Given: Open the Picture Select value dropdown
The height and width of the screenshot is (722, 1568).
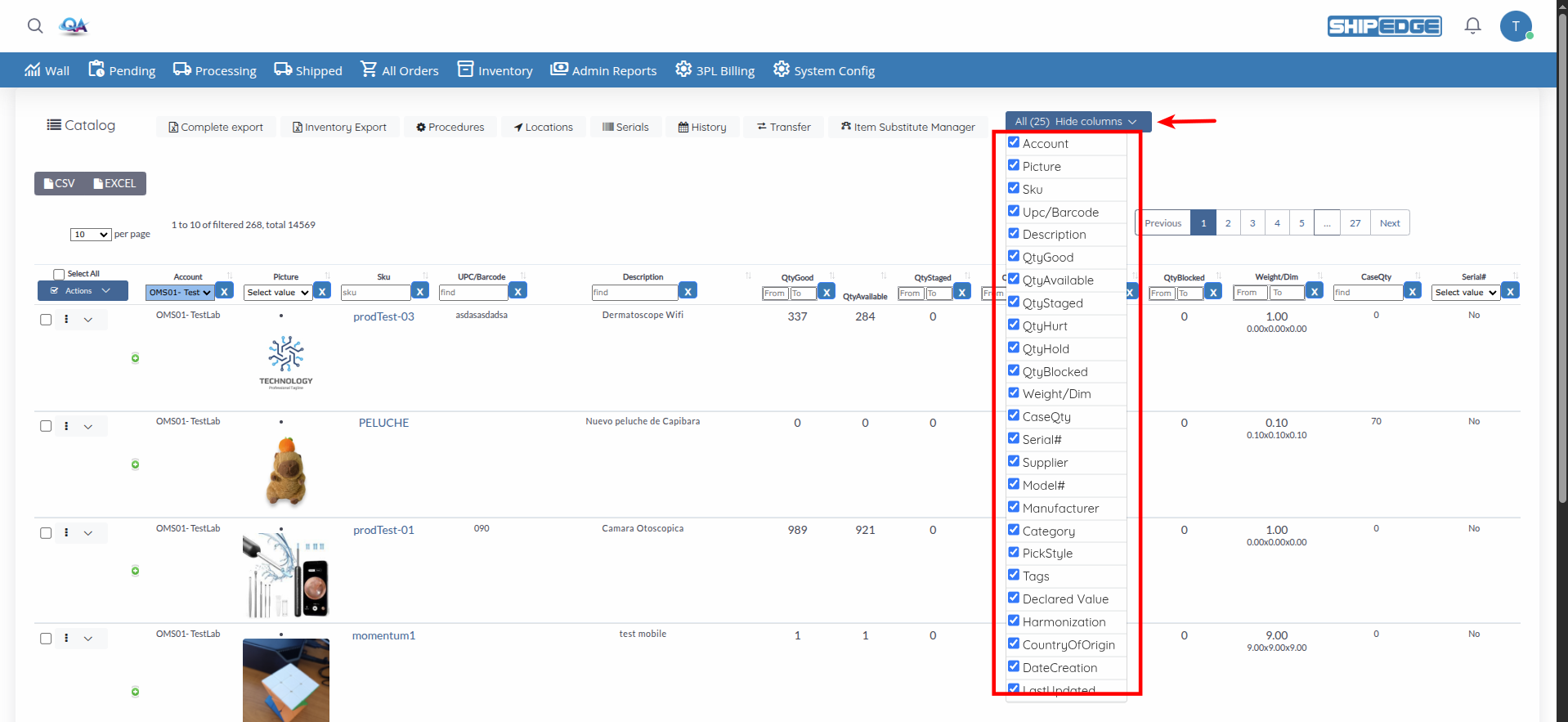Looking at the screenshot, I should click(278, 292).
